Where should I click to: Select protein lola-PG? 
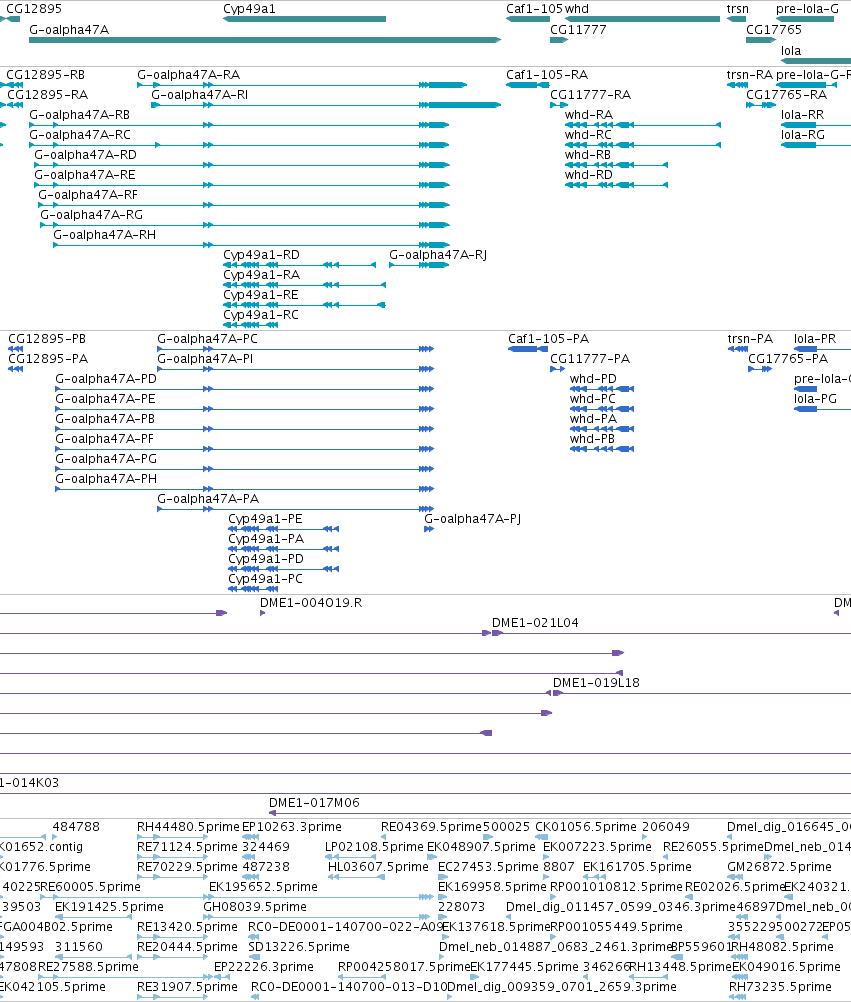(x=815, y=399)
